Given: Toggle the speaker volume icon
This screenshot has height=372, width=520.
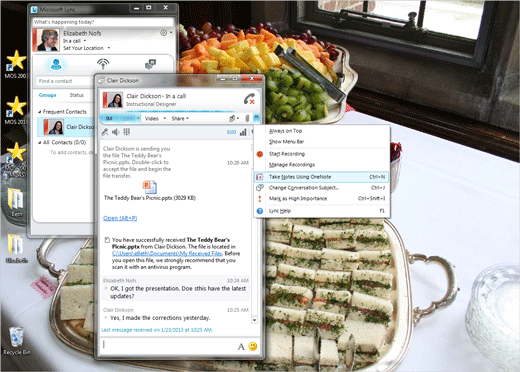Looking at the screenshot, I should point(116,132).
